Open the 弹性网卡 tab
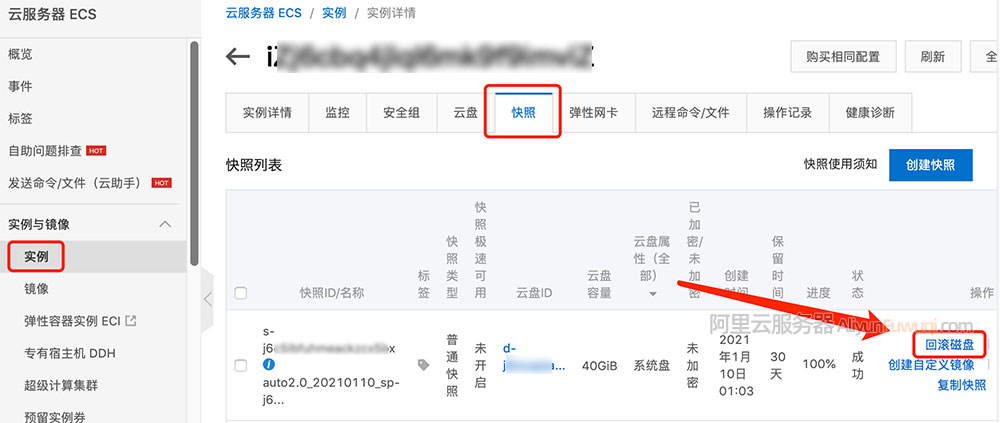1000x423 pixels. [x=593, y=113]
